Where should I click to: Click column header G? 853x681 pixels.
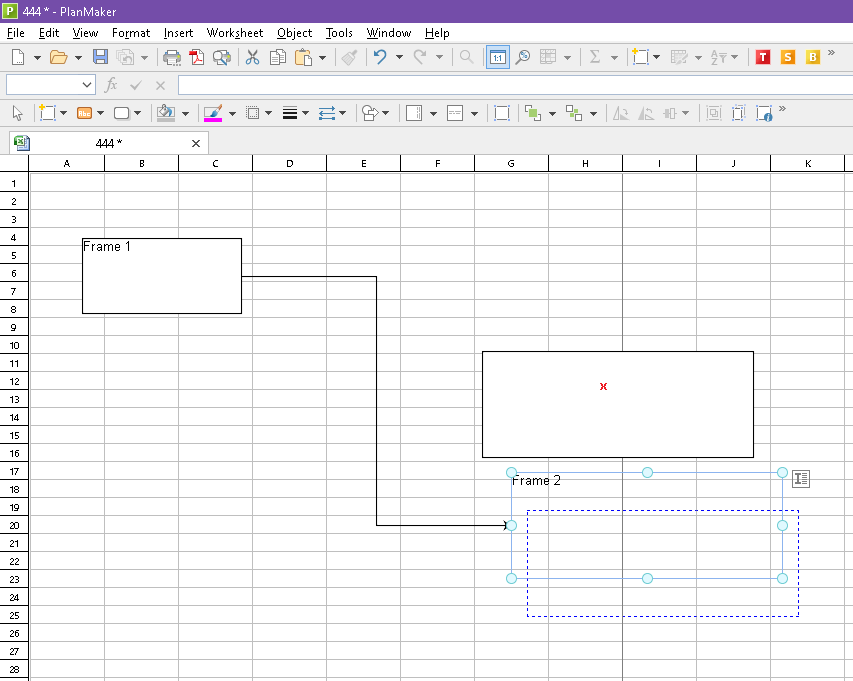511,163
